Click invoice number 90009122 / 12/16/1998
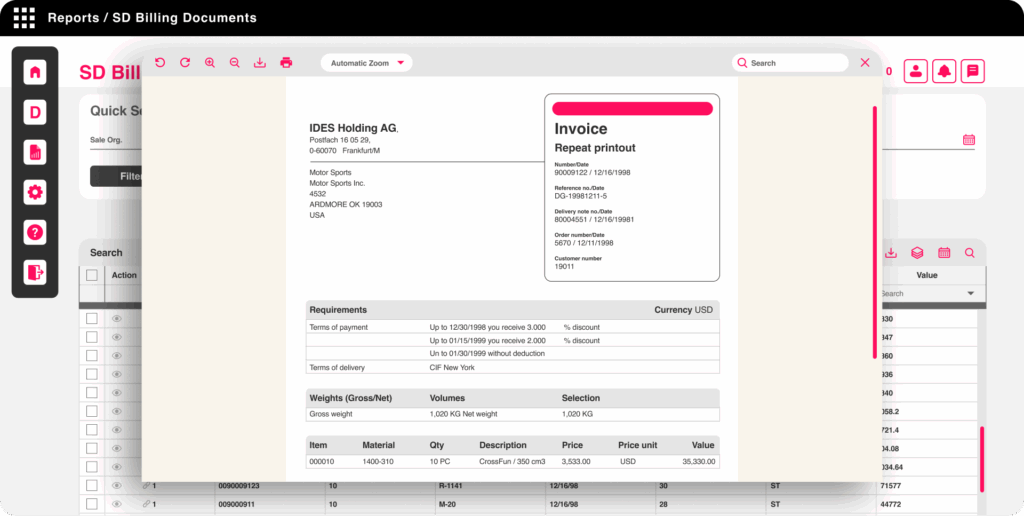1024x516 pixels. [x=592, y=172]
